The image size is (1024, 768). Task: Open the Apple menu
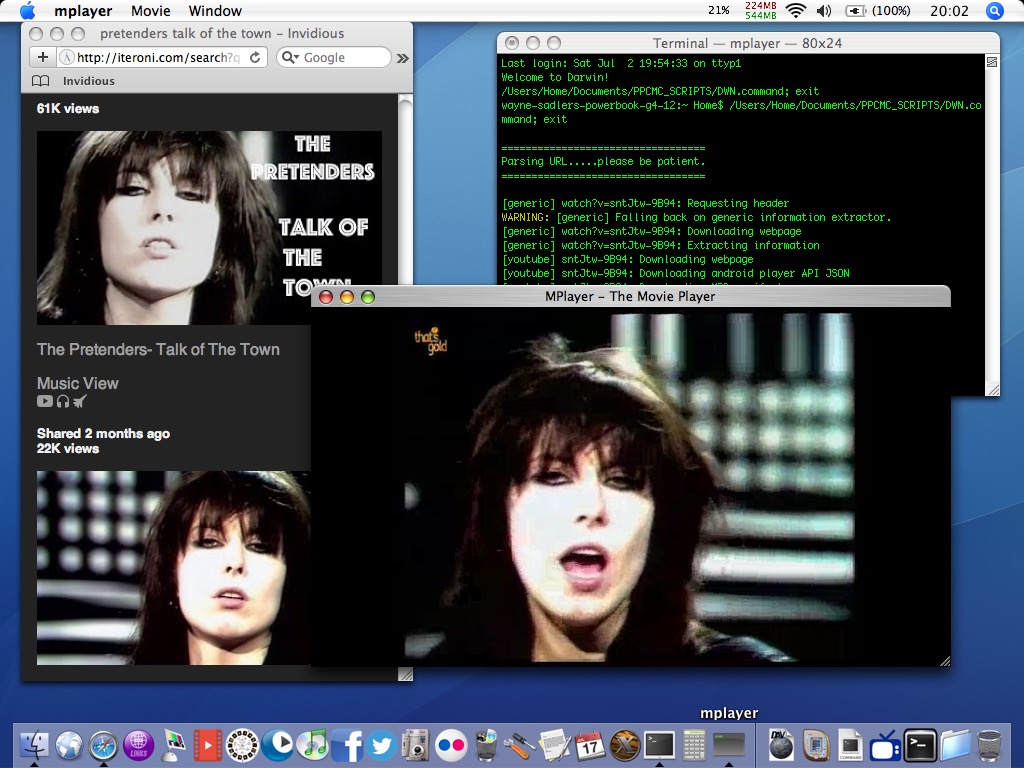(27, 10)
